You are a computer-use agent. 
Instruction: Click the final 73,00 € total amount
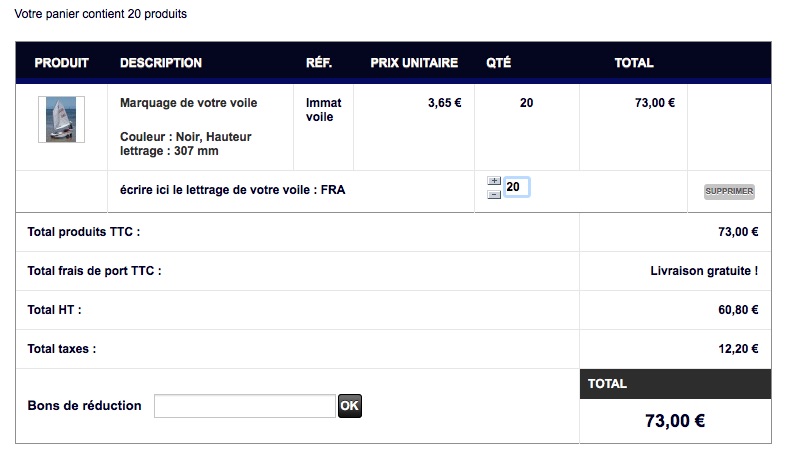pyautogui.click(x=675, y=420)
